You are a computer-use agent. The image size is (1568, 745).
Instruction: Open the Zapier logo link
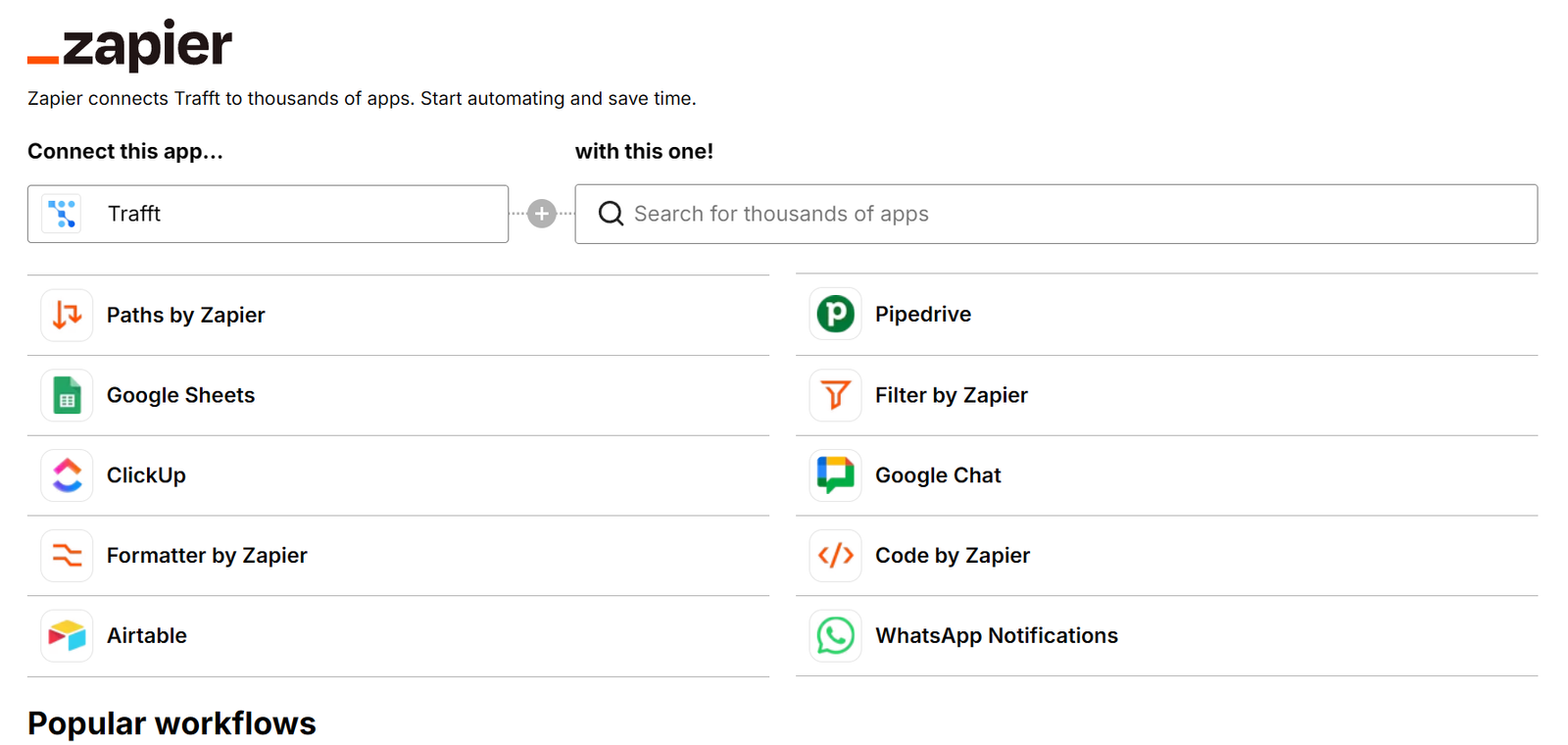coord(130,45)
